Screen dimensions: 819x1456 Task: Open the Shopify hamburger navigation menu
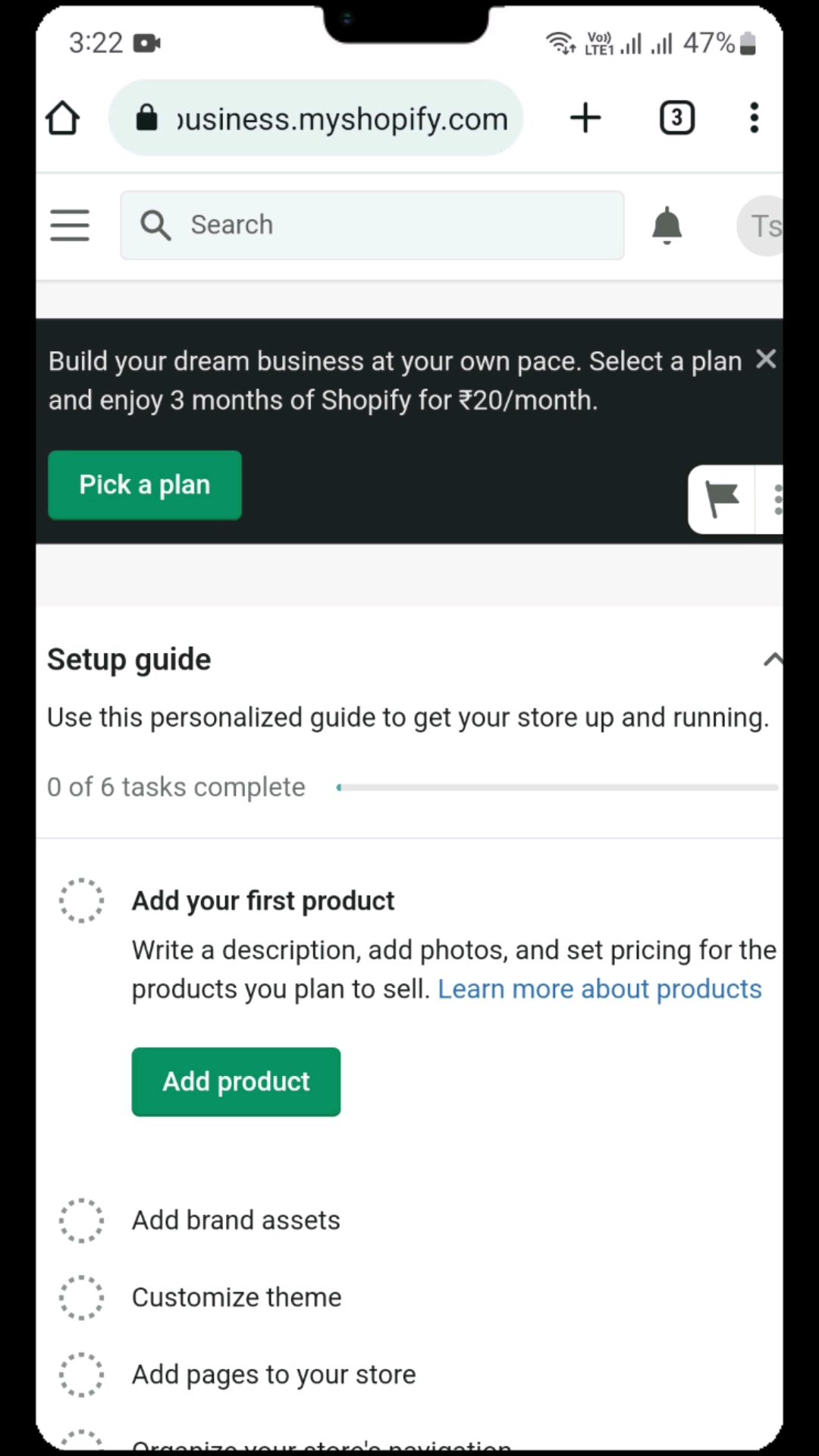70,225
